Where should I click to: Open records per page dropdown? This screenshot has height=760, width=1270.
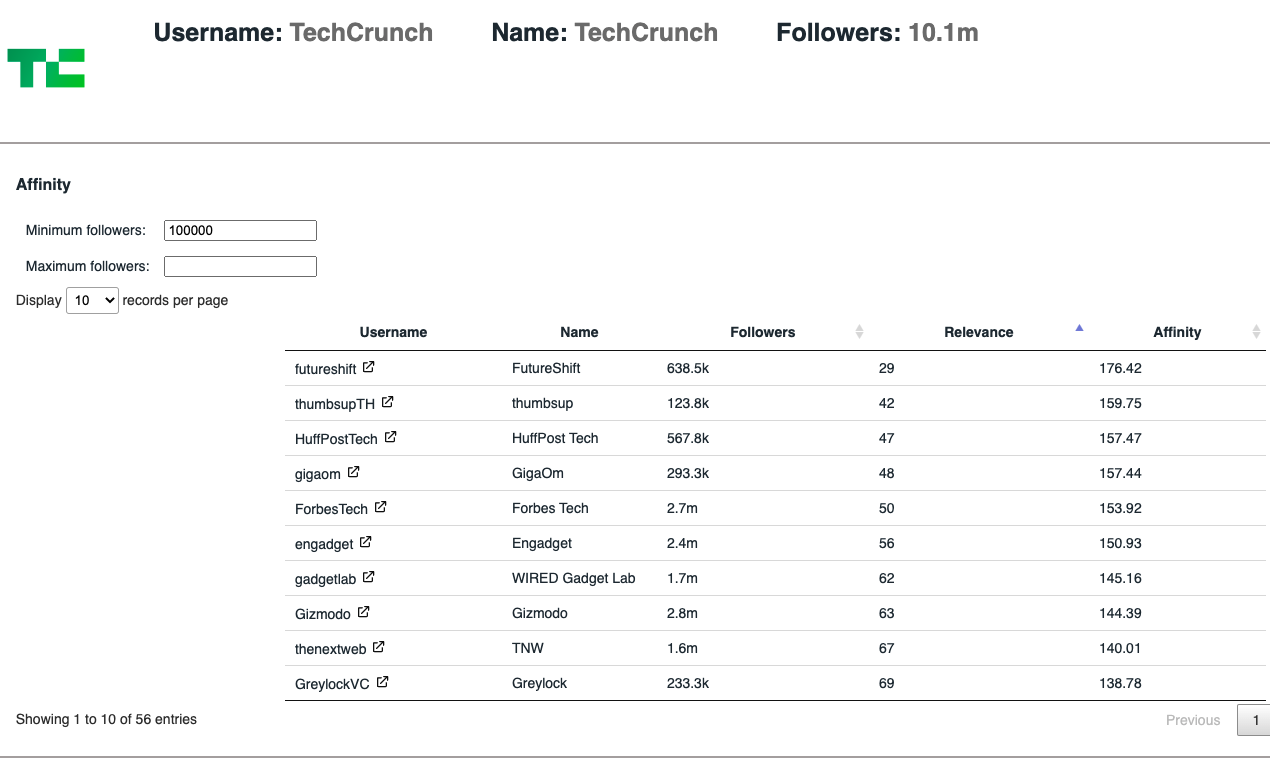(x=92, y=300)
